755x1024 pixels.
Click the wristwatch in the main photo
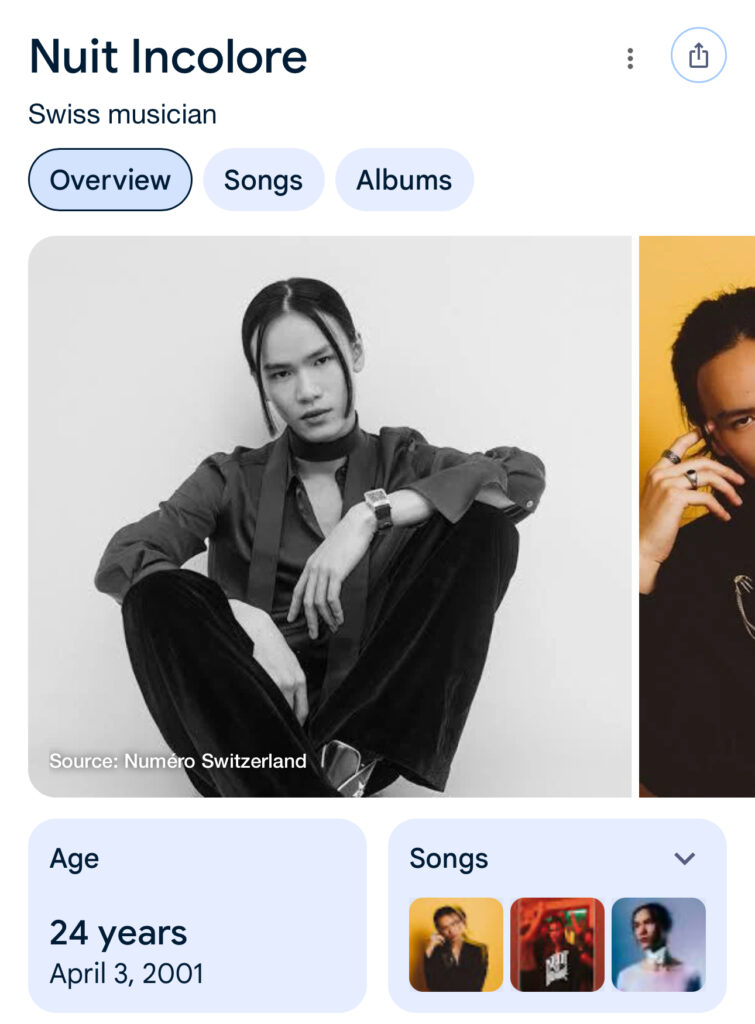pyautogui.click(x=379, y=507)
